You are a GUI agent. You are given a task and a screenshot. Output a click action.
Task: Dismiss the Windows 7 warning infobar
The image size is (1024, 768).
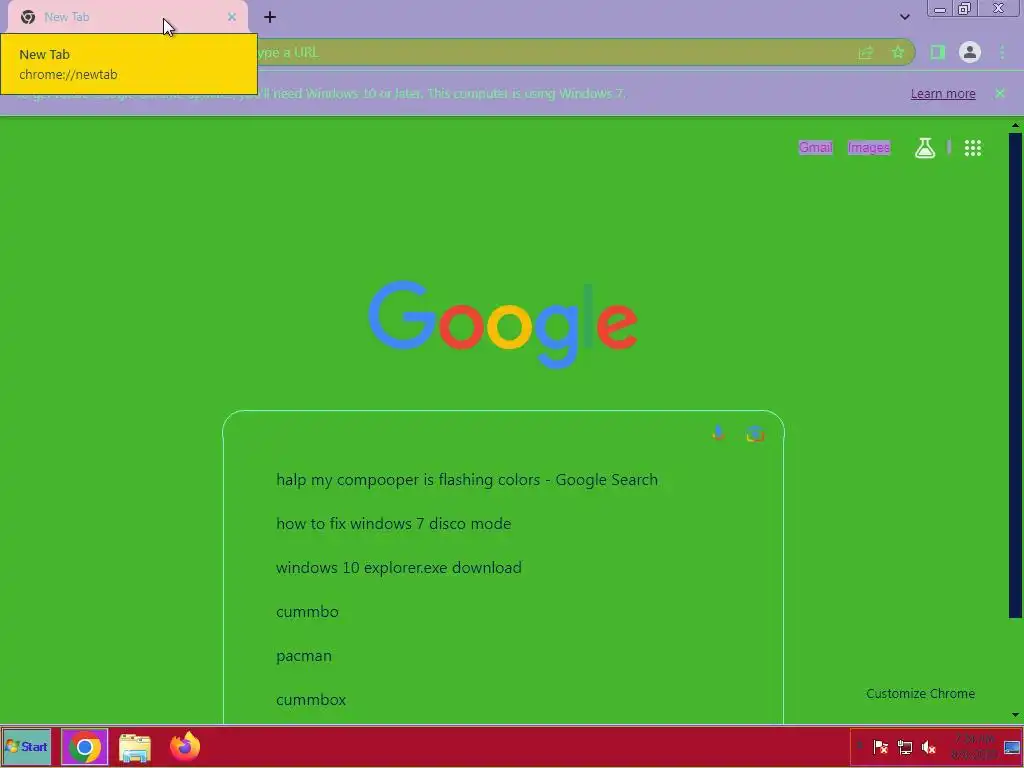click(1000, 93)
